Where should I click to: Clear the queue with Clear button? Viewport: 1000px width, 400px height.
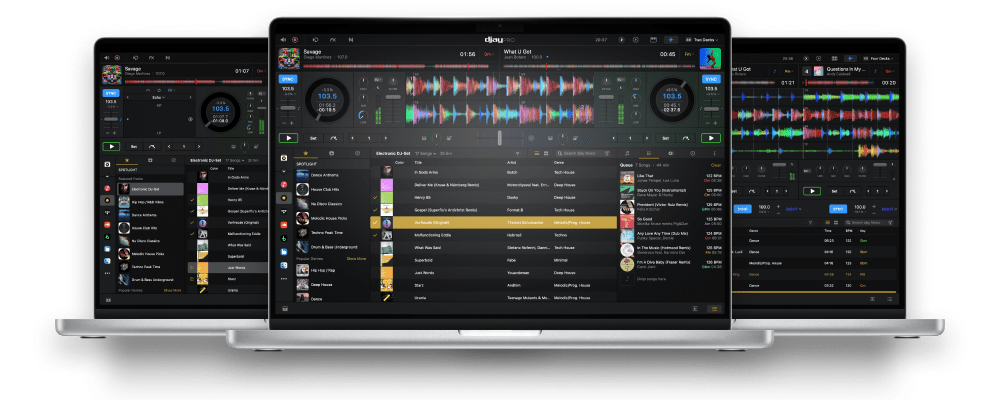coord(715,163)
